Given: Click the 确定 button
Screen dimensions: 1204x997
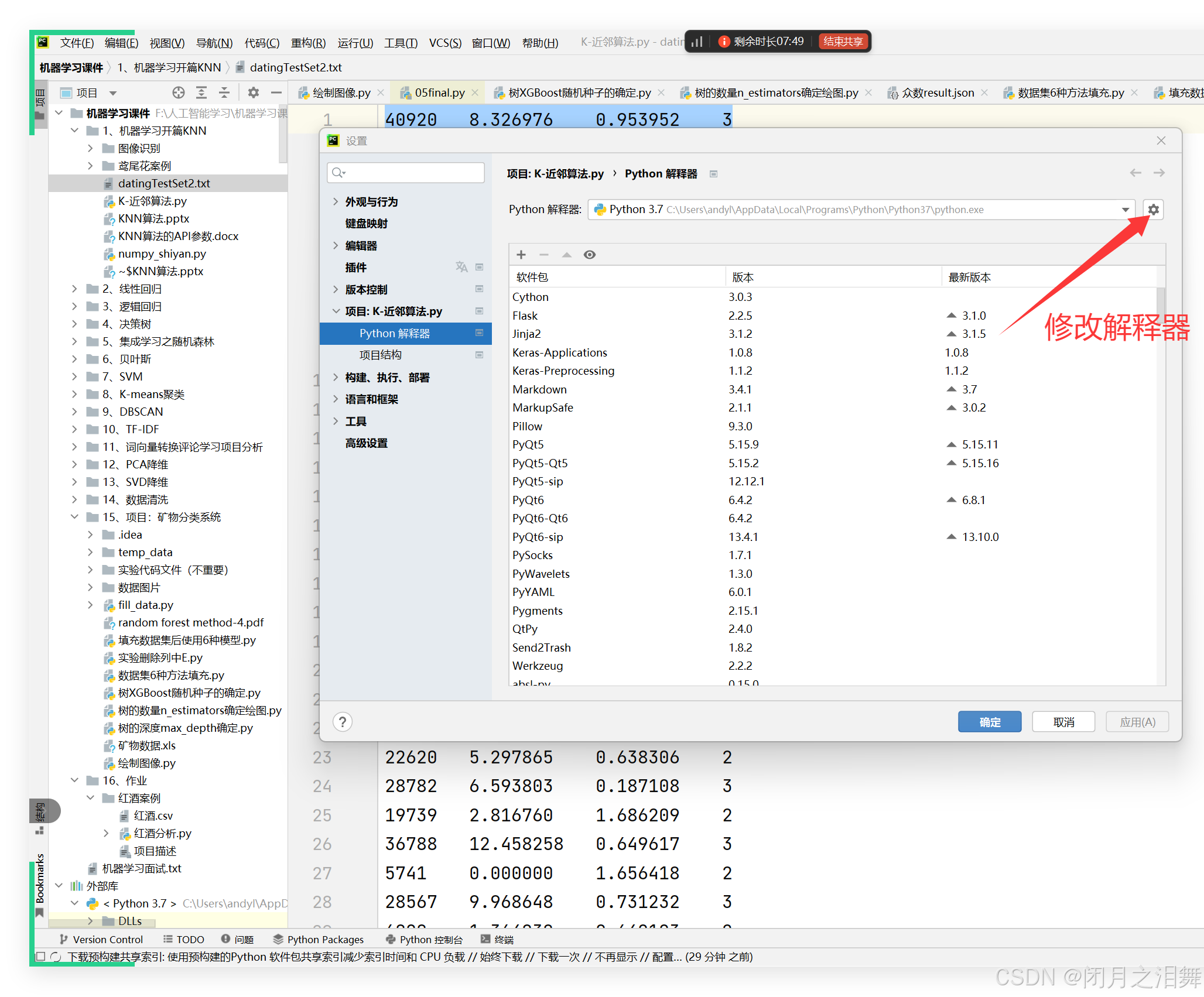Looking at the screenshot, I should (989, 722).
